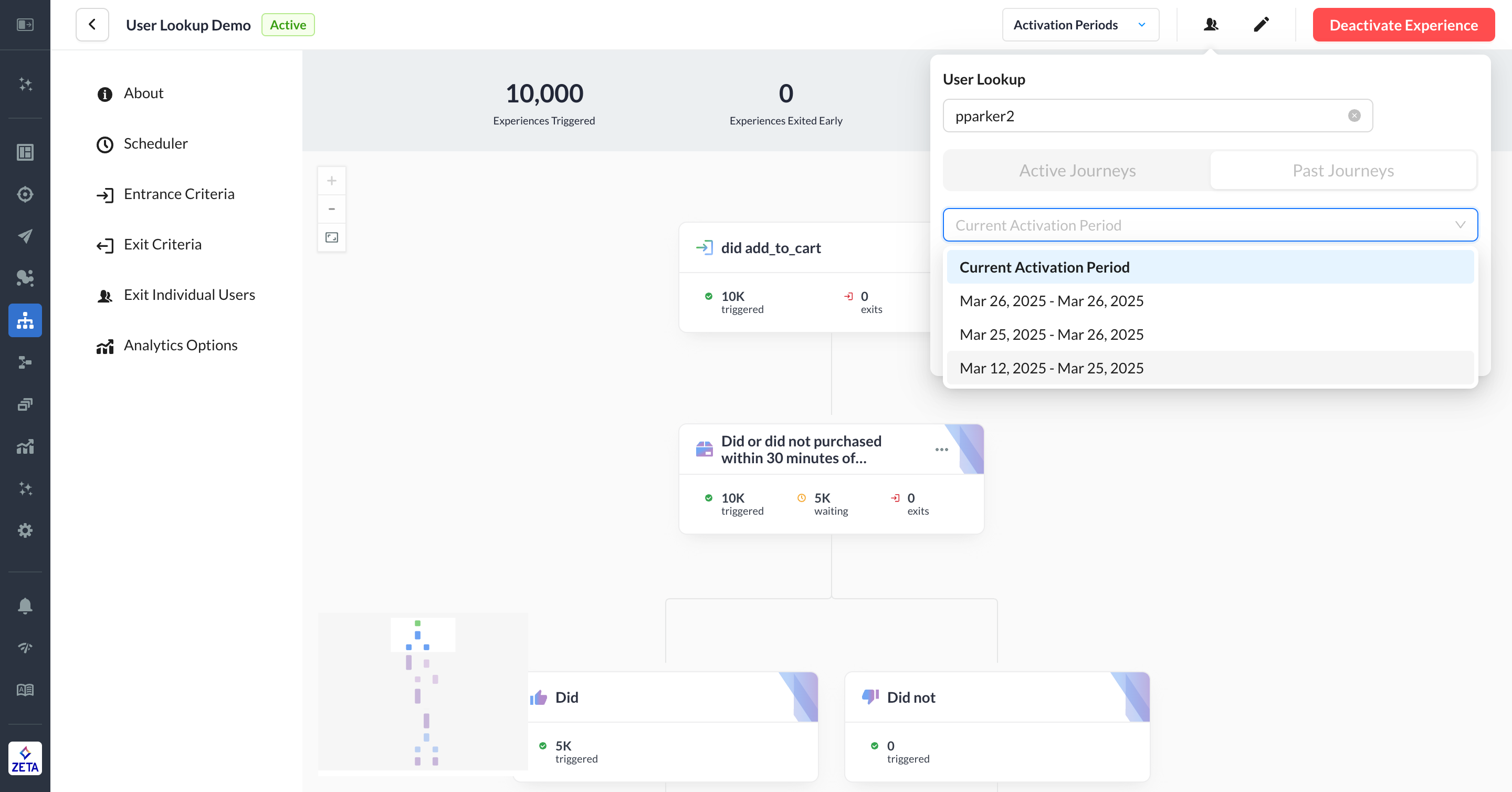Click the user lookup icon in header
The image size is (1512, 792).
1211,25
